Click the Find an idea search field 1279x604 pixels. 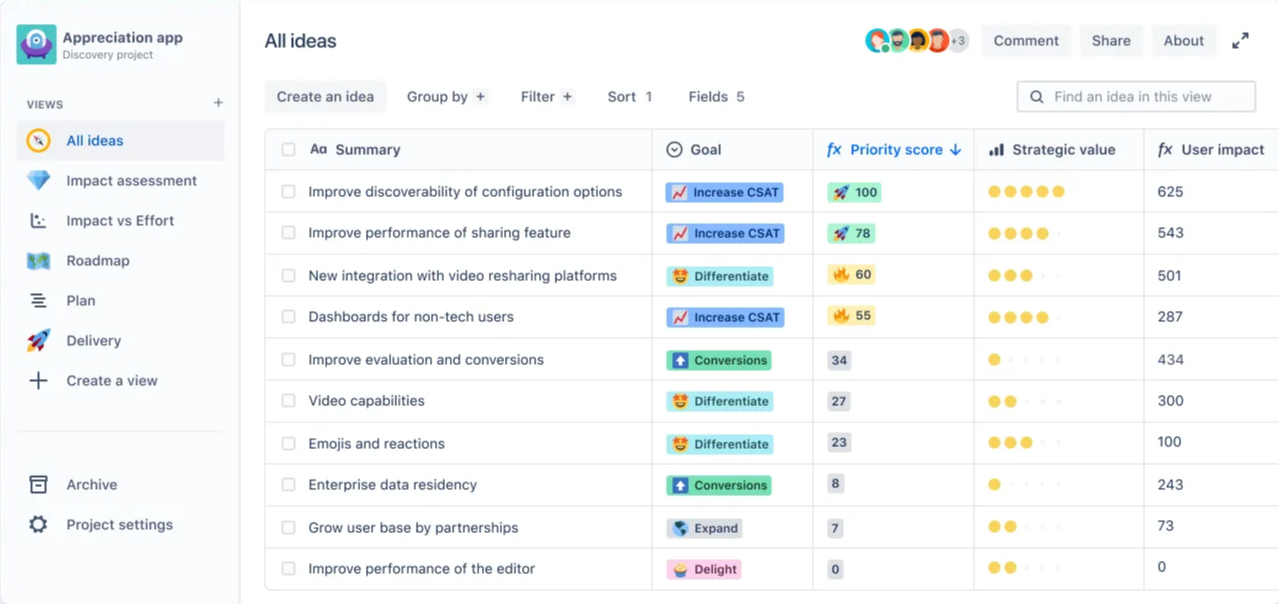(x=1135, y=96)
